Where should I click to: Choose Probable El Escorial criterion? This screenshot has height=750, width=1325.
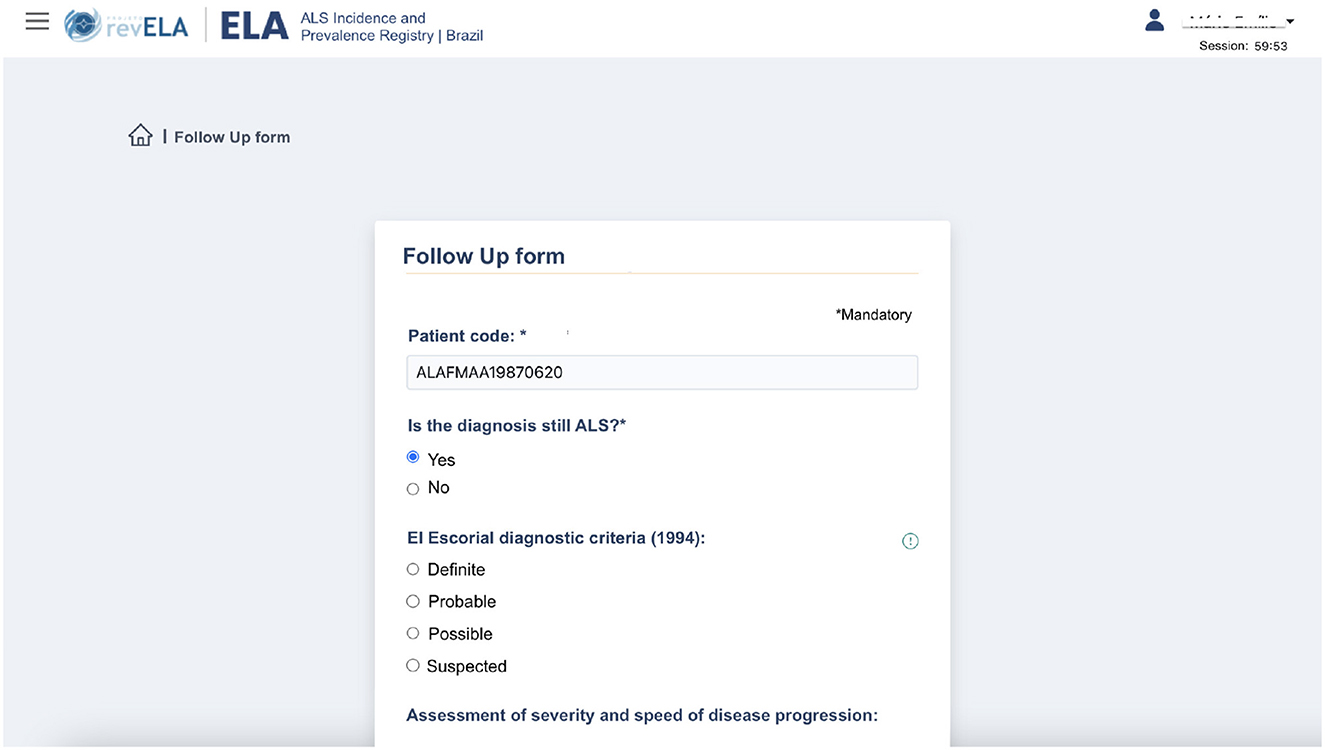click(x=413, y=601)
